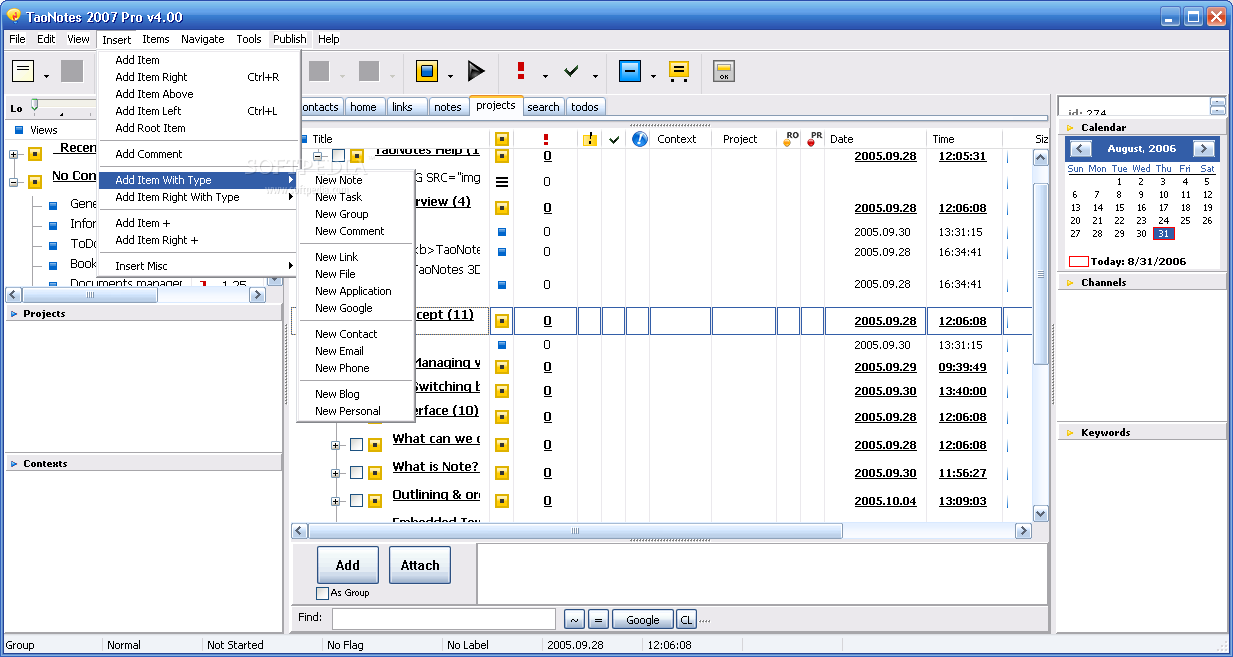Click the red exclamation priority column header
This screenshot has height=657, width=1233.
coord(545,139)
